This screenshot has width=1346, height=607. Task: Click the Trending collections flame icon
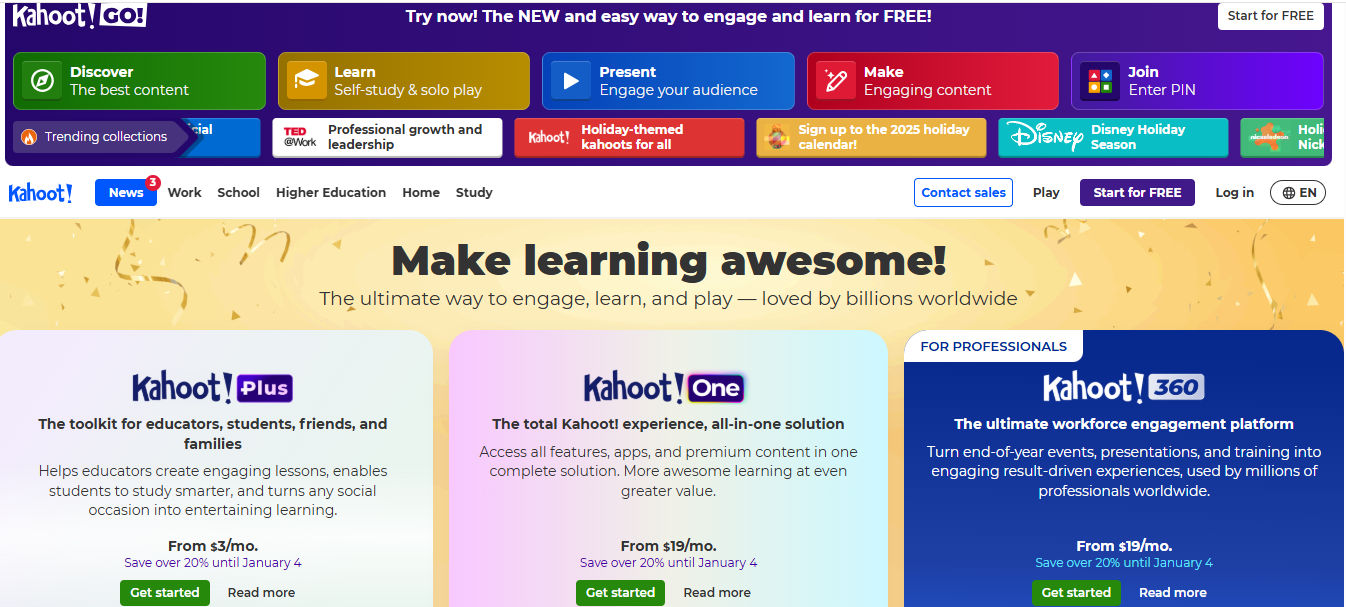(29, 137)
